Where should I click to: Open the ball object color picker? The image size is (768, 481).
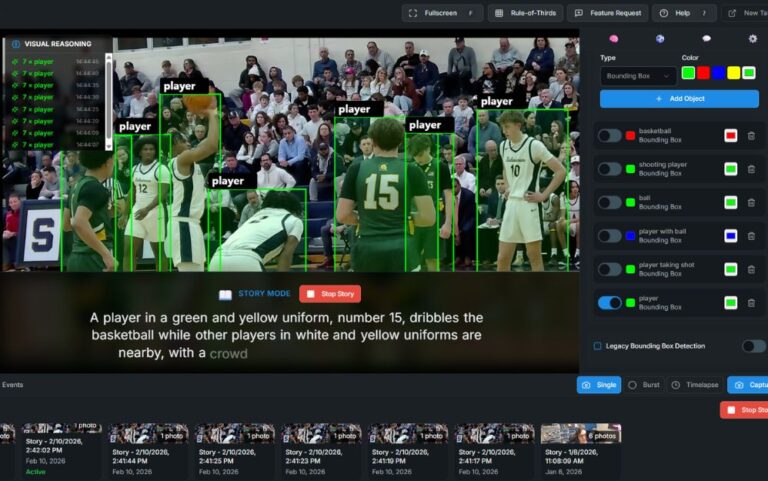coord(731,203)
